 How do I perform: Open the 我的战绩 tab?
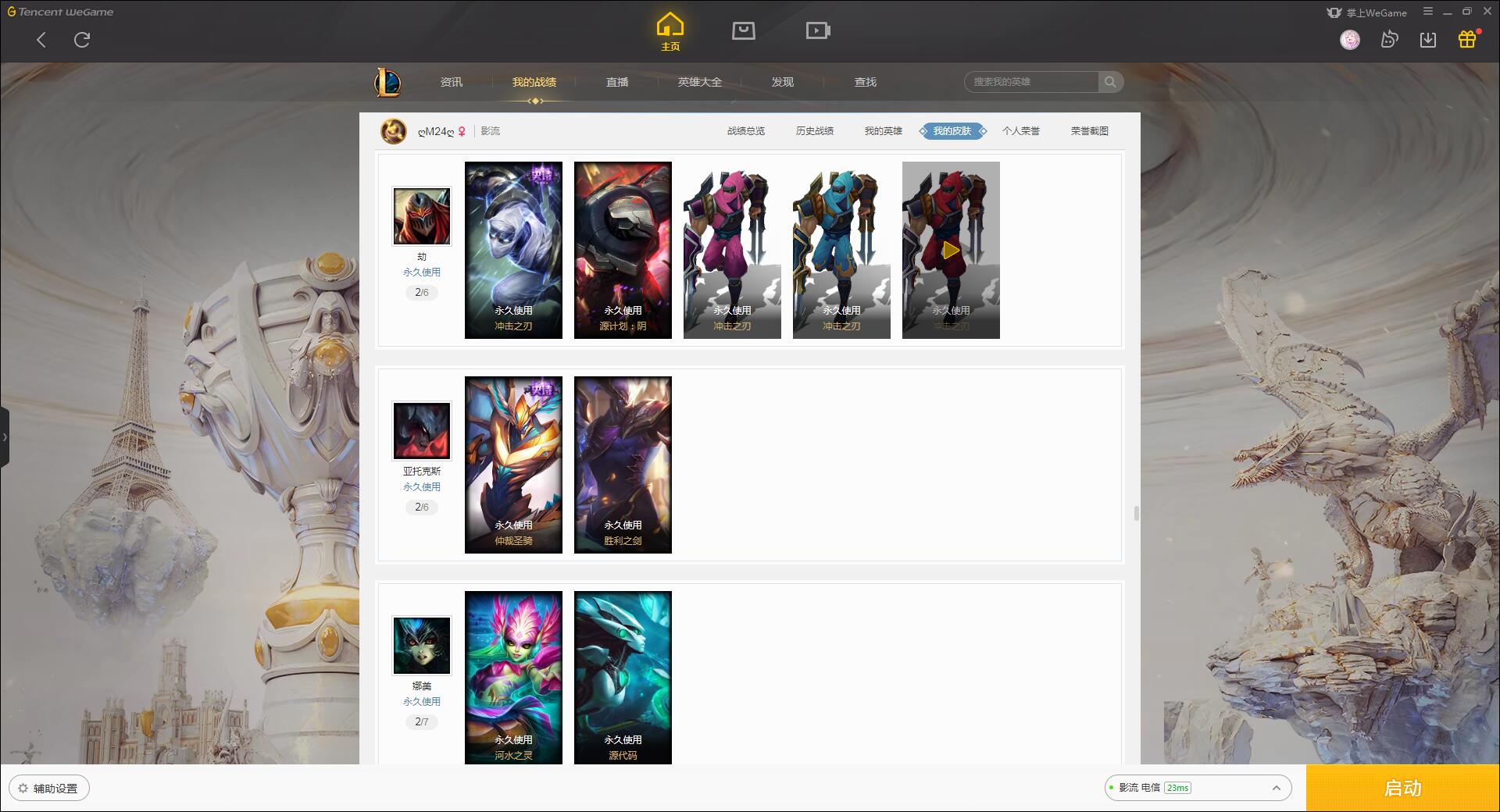pyautogui.click(x=534, y=82)
